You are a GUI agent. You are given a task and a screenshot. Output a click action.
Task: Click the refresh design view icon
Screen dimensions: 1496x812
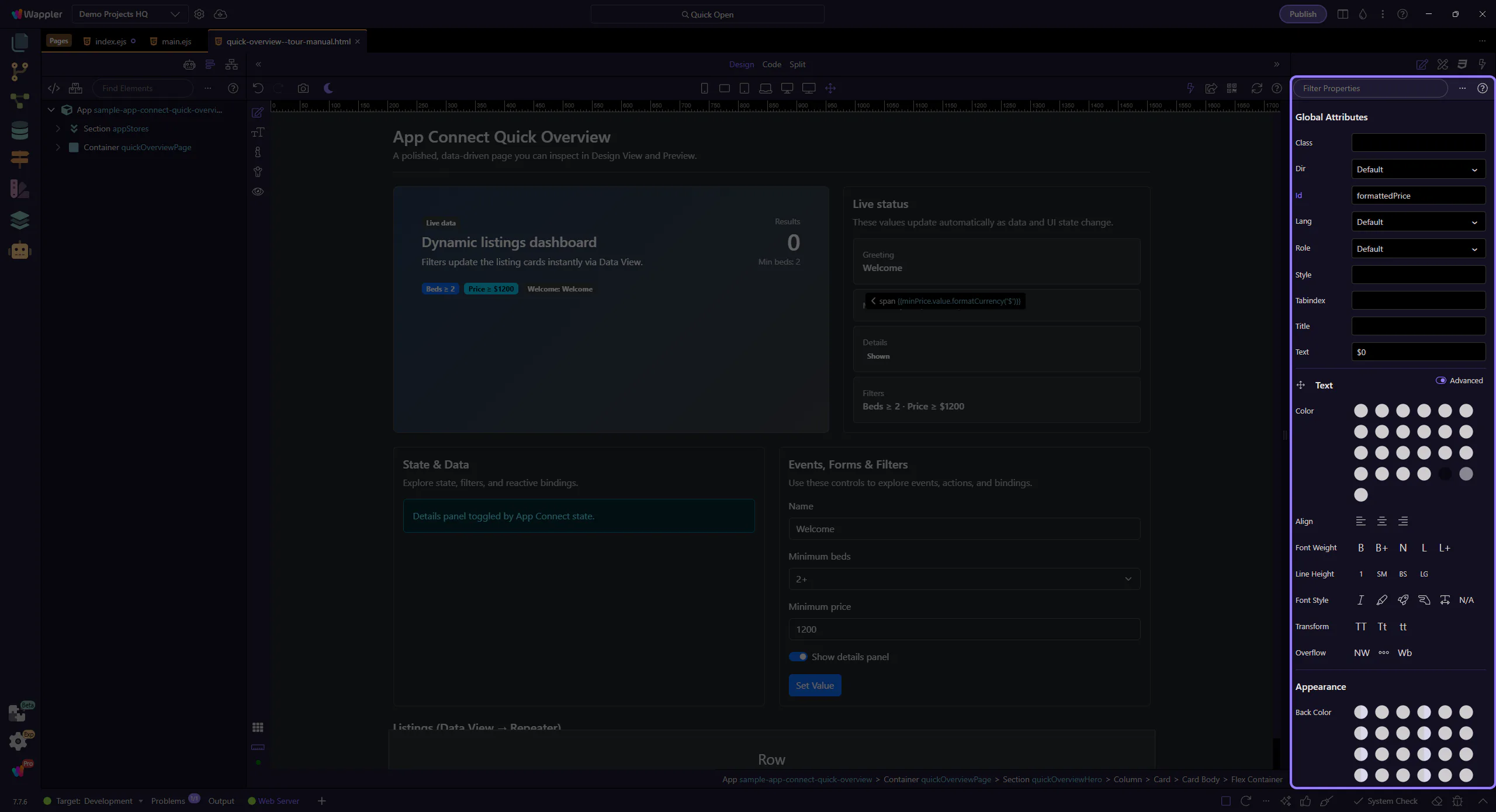pos(1256,88)
